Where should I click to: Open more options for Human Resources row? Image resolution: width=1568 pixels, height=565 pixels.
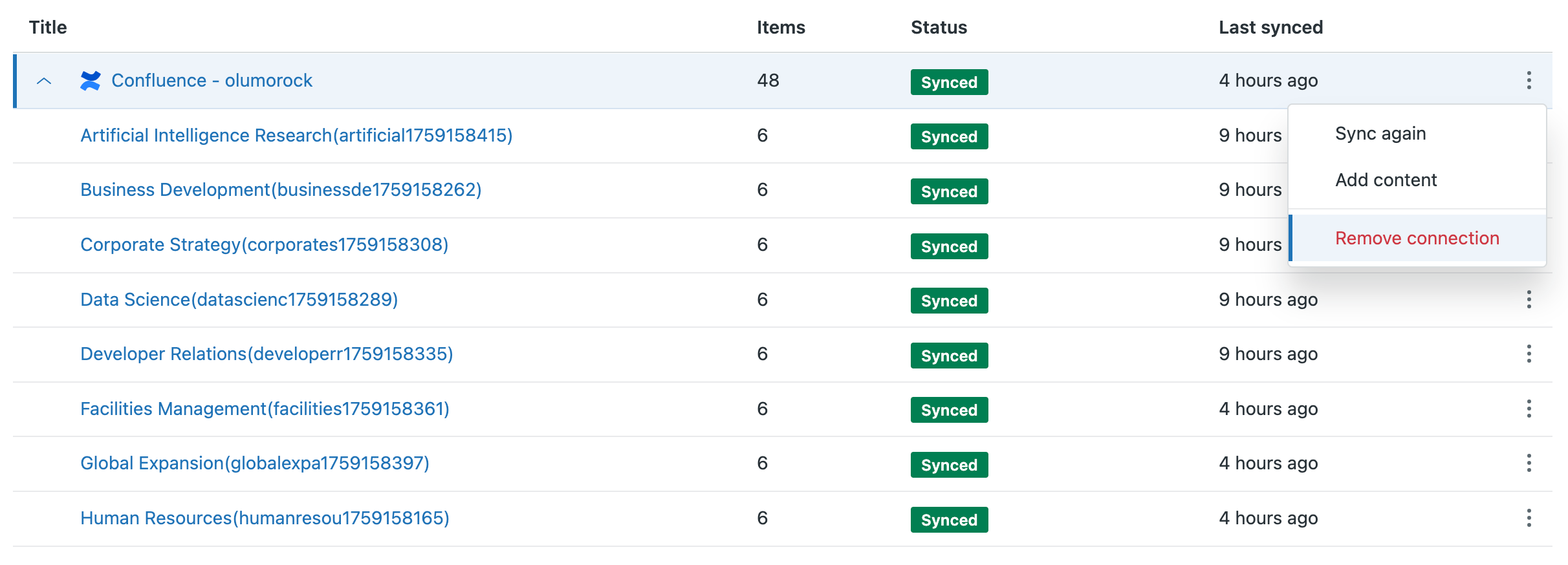(1529, 518)
